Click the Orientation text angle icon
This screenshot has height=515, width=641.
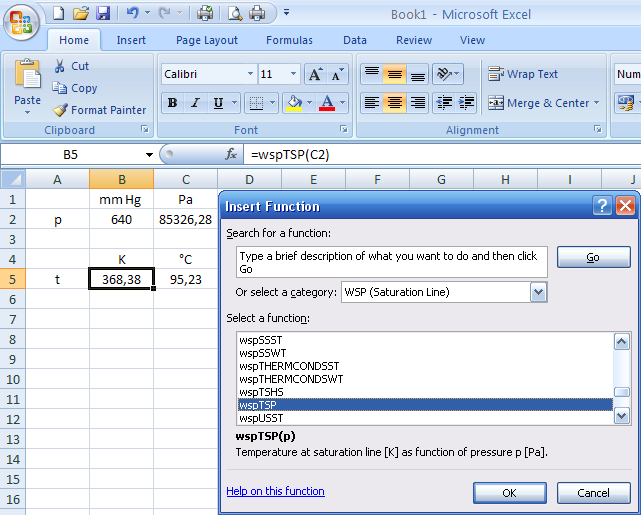[x=444, y=74]
